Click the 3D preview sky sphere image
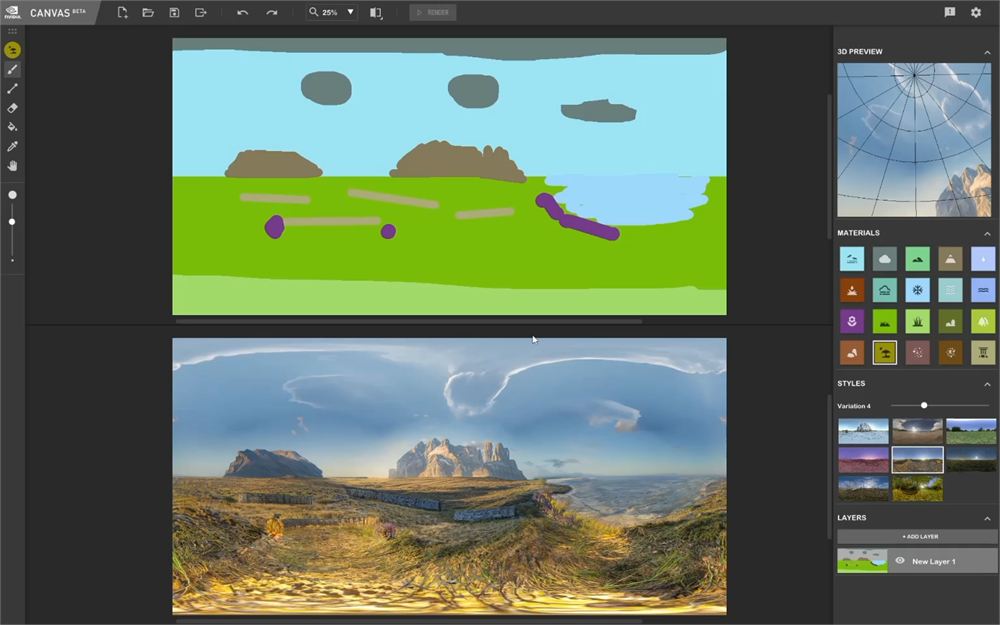This screenshot has height=625, width=1000. click(914, 140)
